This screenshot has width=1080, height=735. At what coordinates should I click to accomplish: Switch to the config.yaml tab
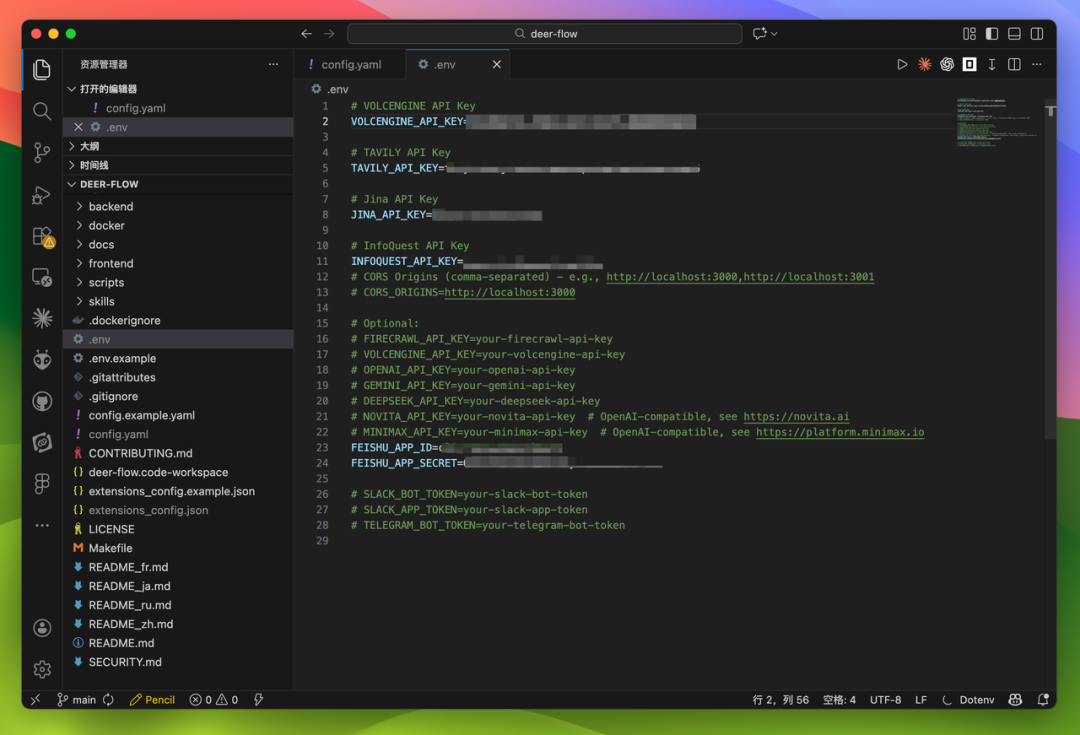(x=350, y=64)
